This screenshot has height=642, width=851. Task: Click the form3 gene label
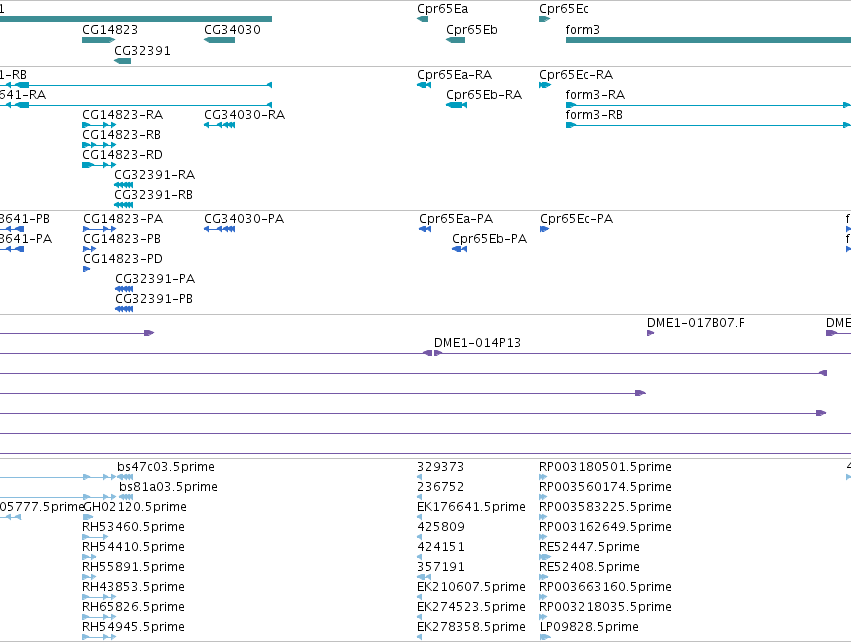click(582, 30)
